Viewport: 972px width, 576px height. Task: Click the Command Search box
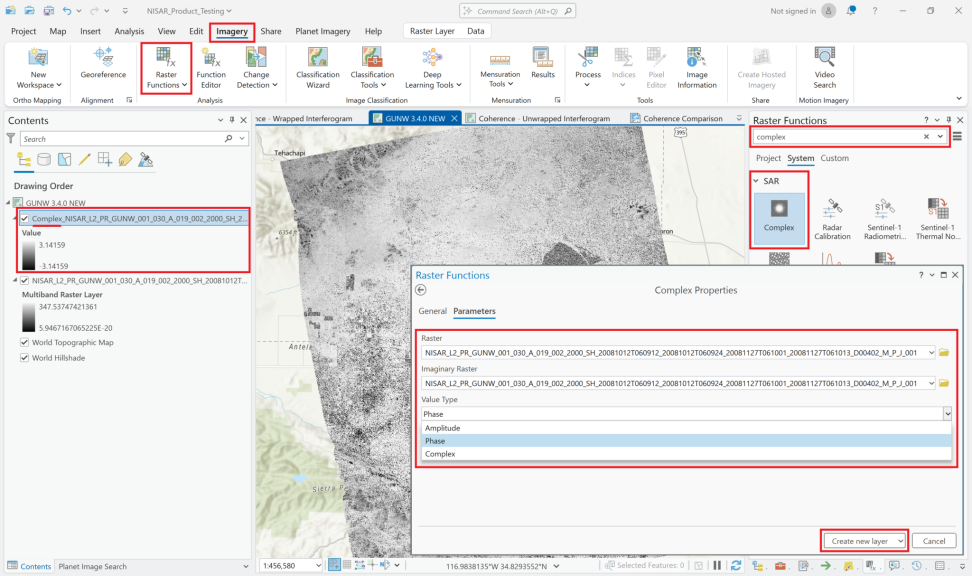pos(518,11)
